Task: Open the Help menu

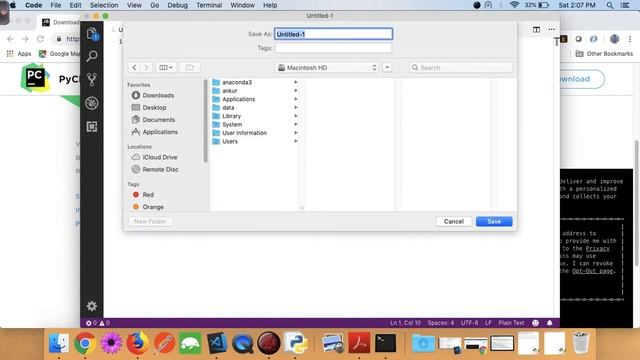Action: (x=270, y=5)
